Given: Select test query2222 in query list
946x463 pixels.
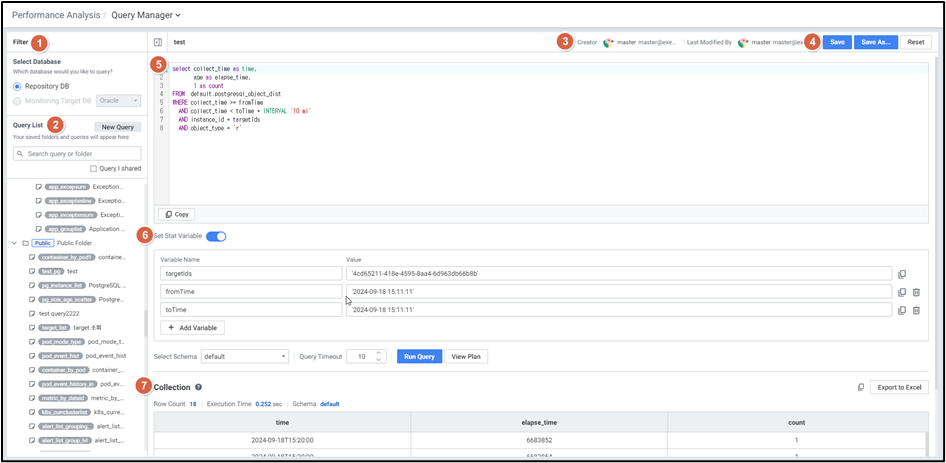Looking at the screenshot, I should click(x=58, y=313).
